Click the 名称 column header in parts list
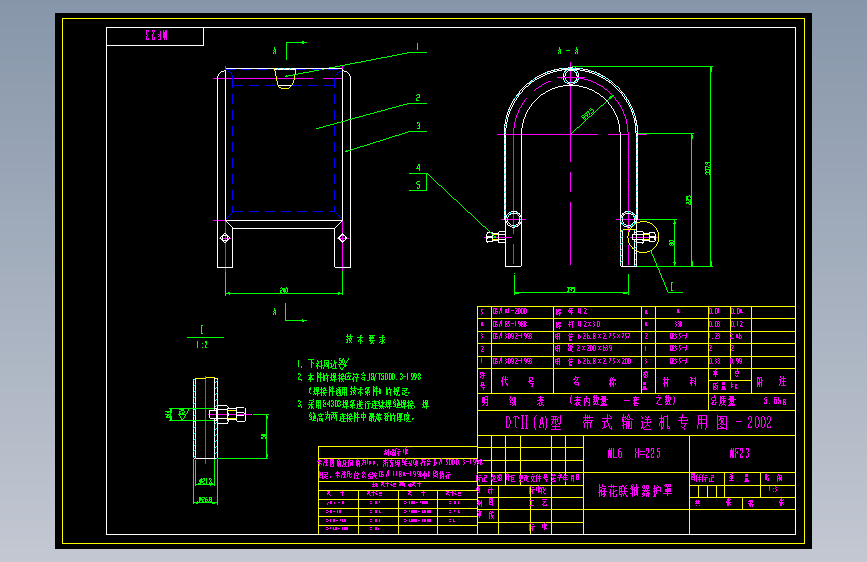 tap(596, 382)
